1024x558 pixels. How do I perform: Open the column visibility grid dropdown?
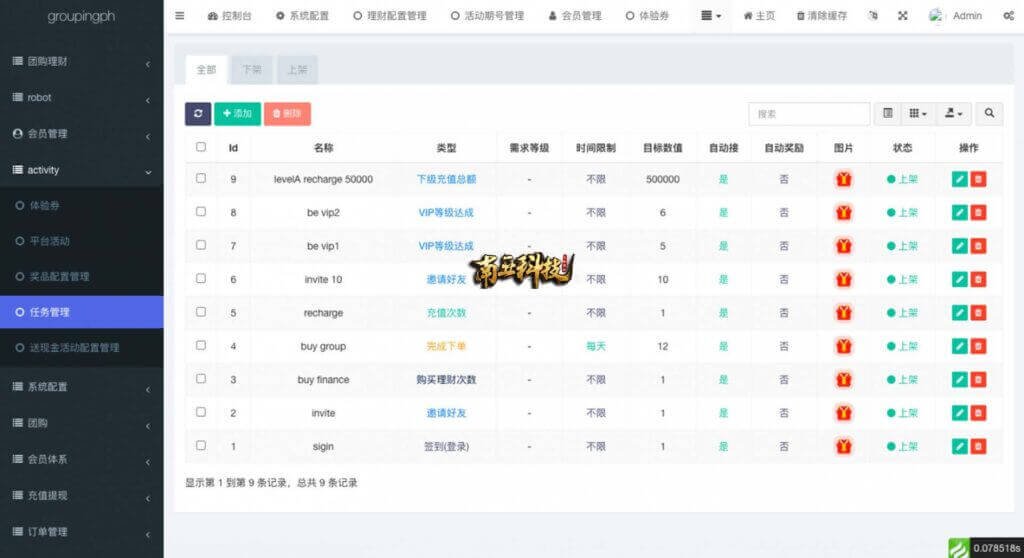point(917,114)
